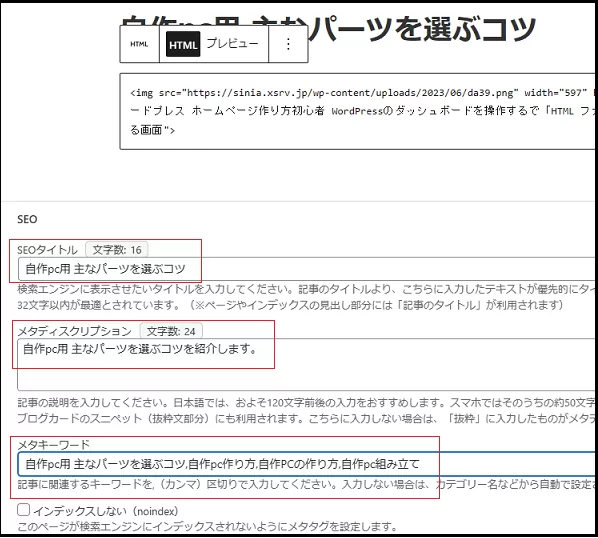Click the SEOタイトル input field
The image size is (598, 538).
(307, 269)
